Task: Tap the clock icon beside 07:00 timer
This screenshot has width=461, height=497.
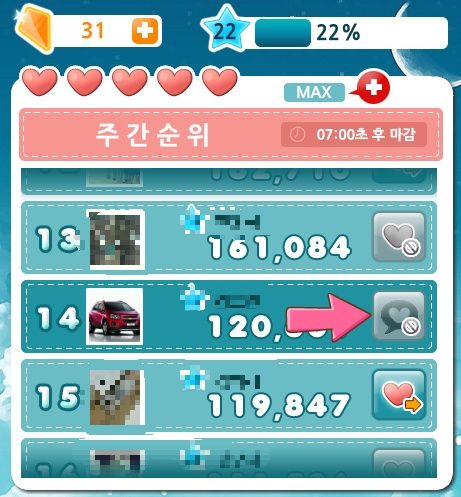Action: coord(297,135)
